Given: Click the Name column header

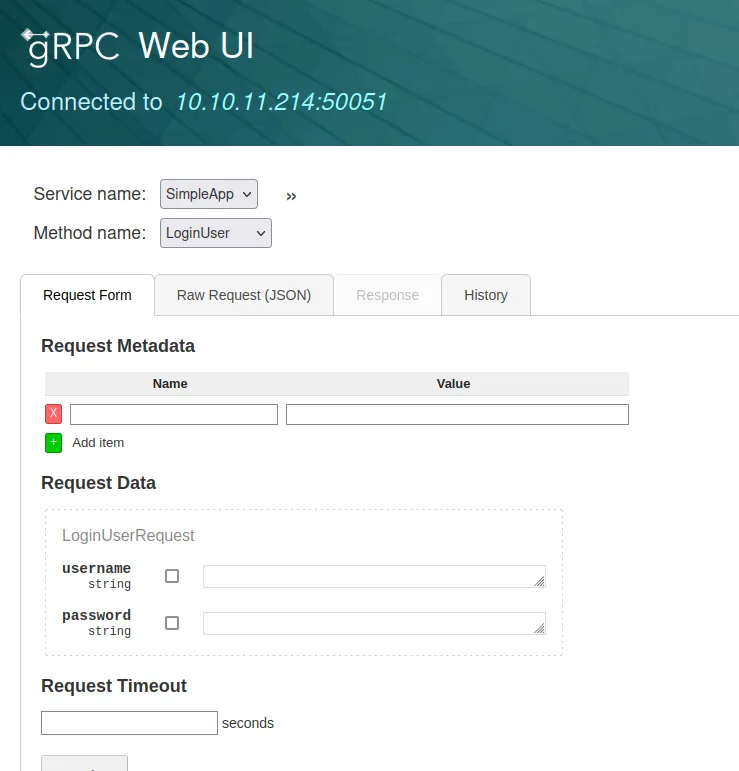Looking at the screenshot, I should (170, 384).
